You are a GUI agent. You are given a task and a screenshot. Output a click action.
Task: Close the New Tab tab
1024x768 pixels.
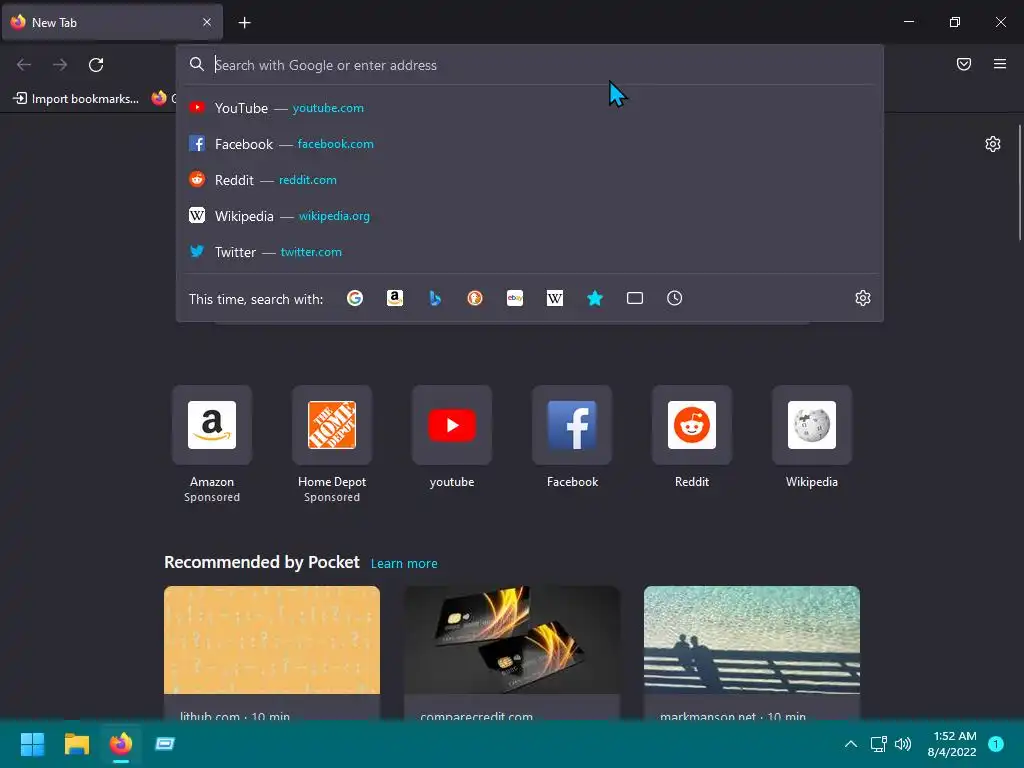click(x=207, y=22)
